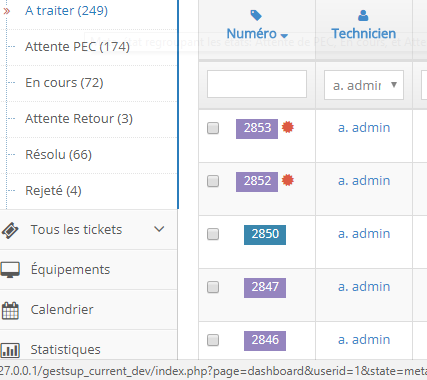Expand the Tous les tickets chevron
The width and height of the screenshot is (427, 380).
[x=159, y=229]
